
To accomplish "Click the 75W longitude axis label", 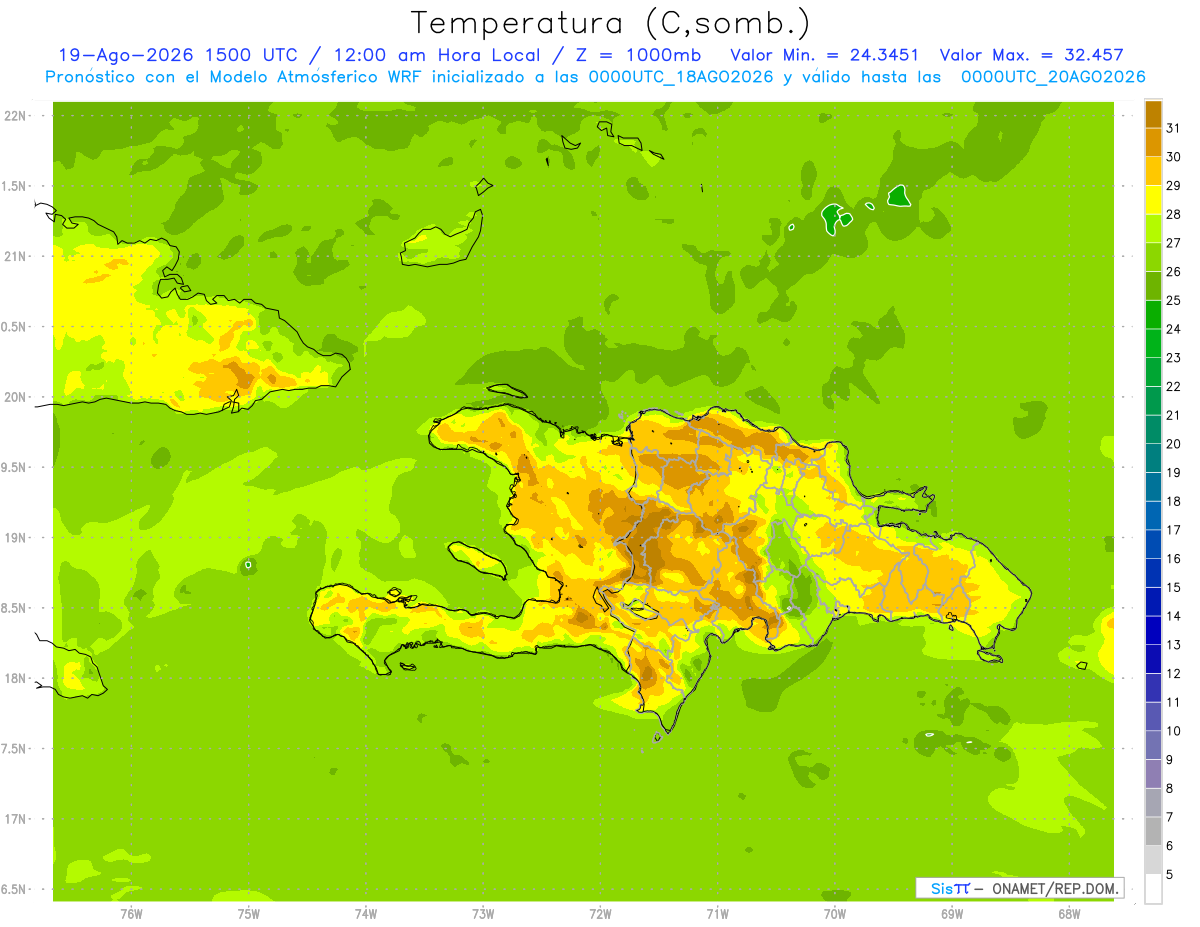I will click(x=249, y=914).
